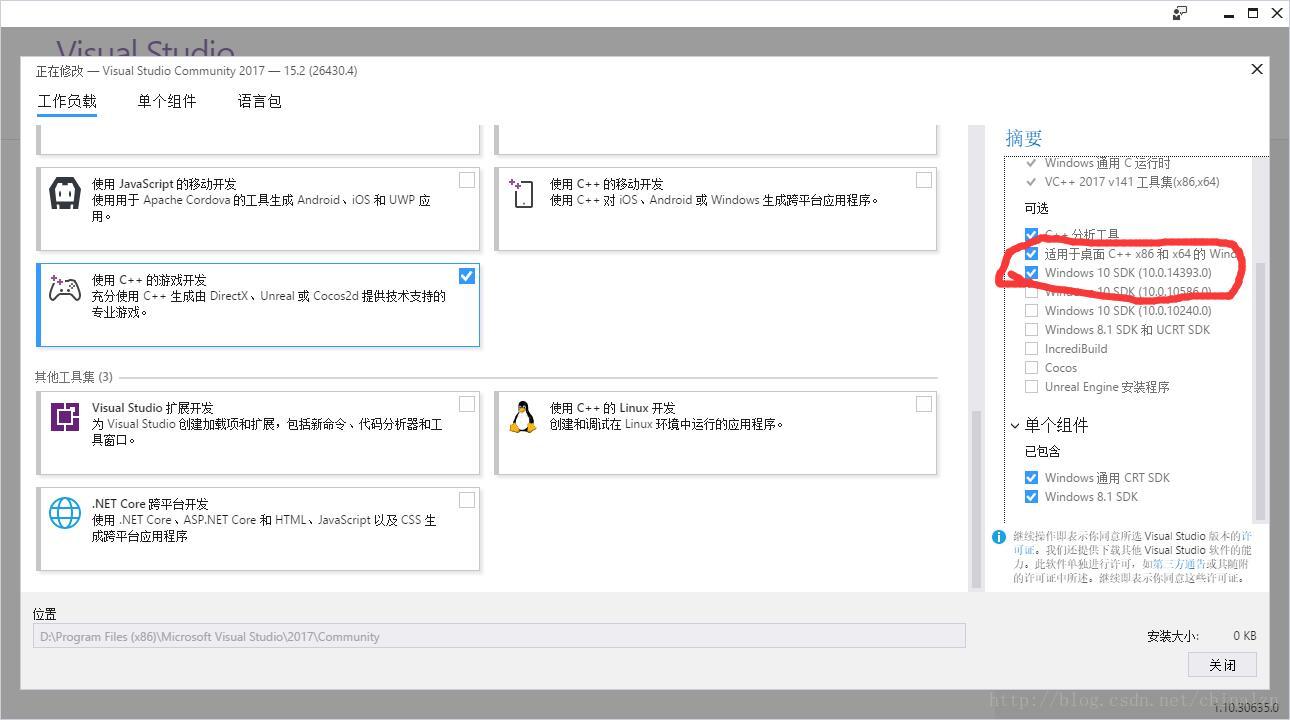The height and width of the screenshot is (720, 1290).
Task: Select the .NET Core 跨平台开发 card title
Action: pyautogui.click(x=149, y=504)
